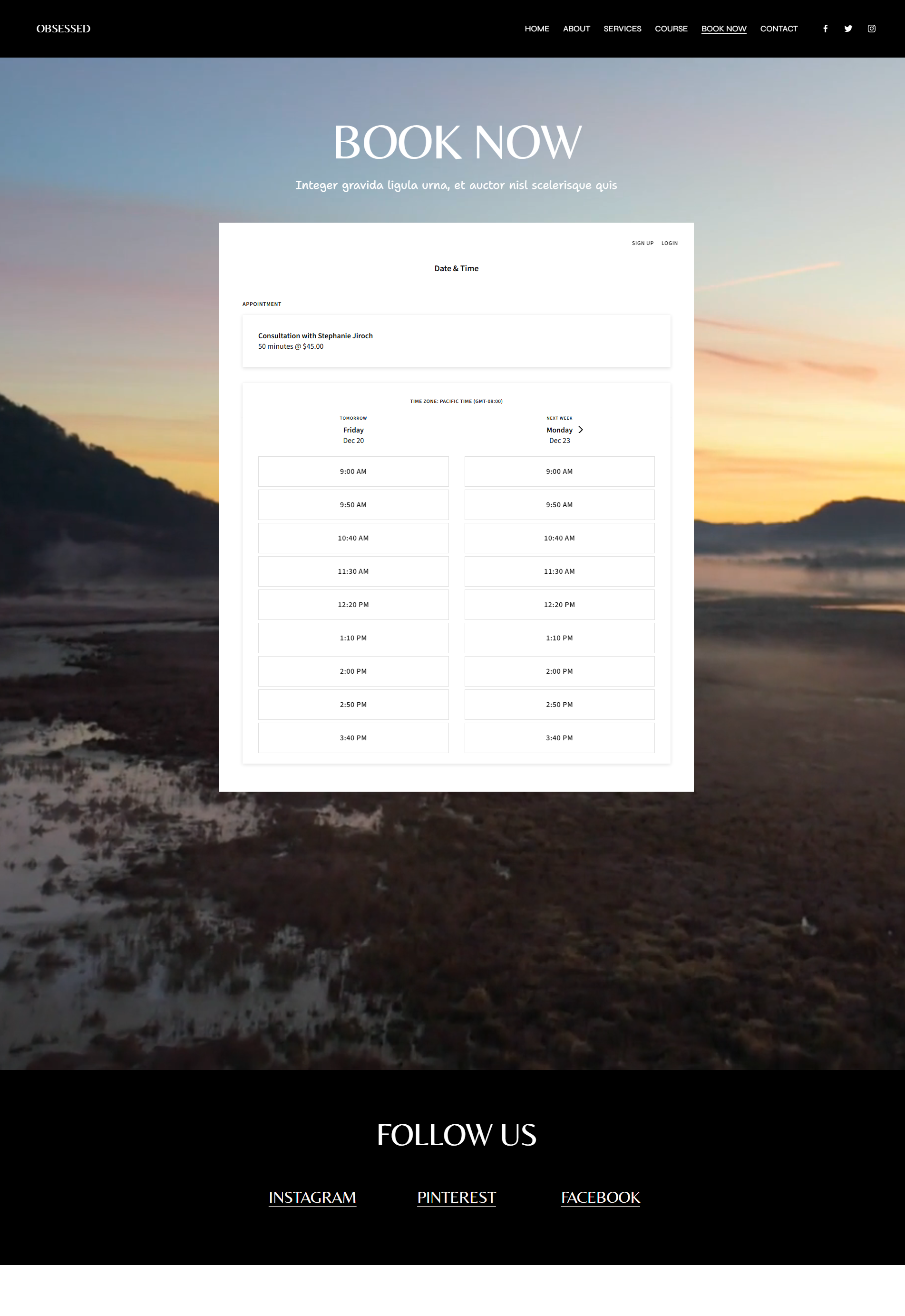Pick Friday Dec 20 at 2:50 PM
905x1316 pixels.
click(353, 705)
